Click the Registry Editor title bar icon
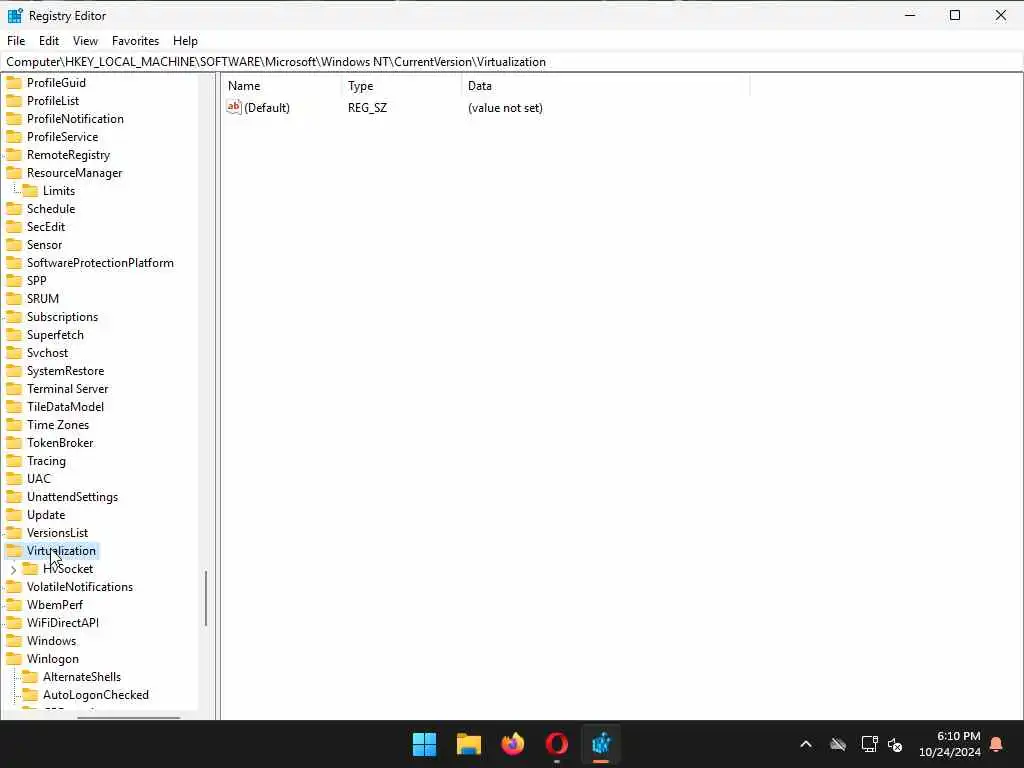The height and width of the screenshot is (768, 1024). point(15,16)
